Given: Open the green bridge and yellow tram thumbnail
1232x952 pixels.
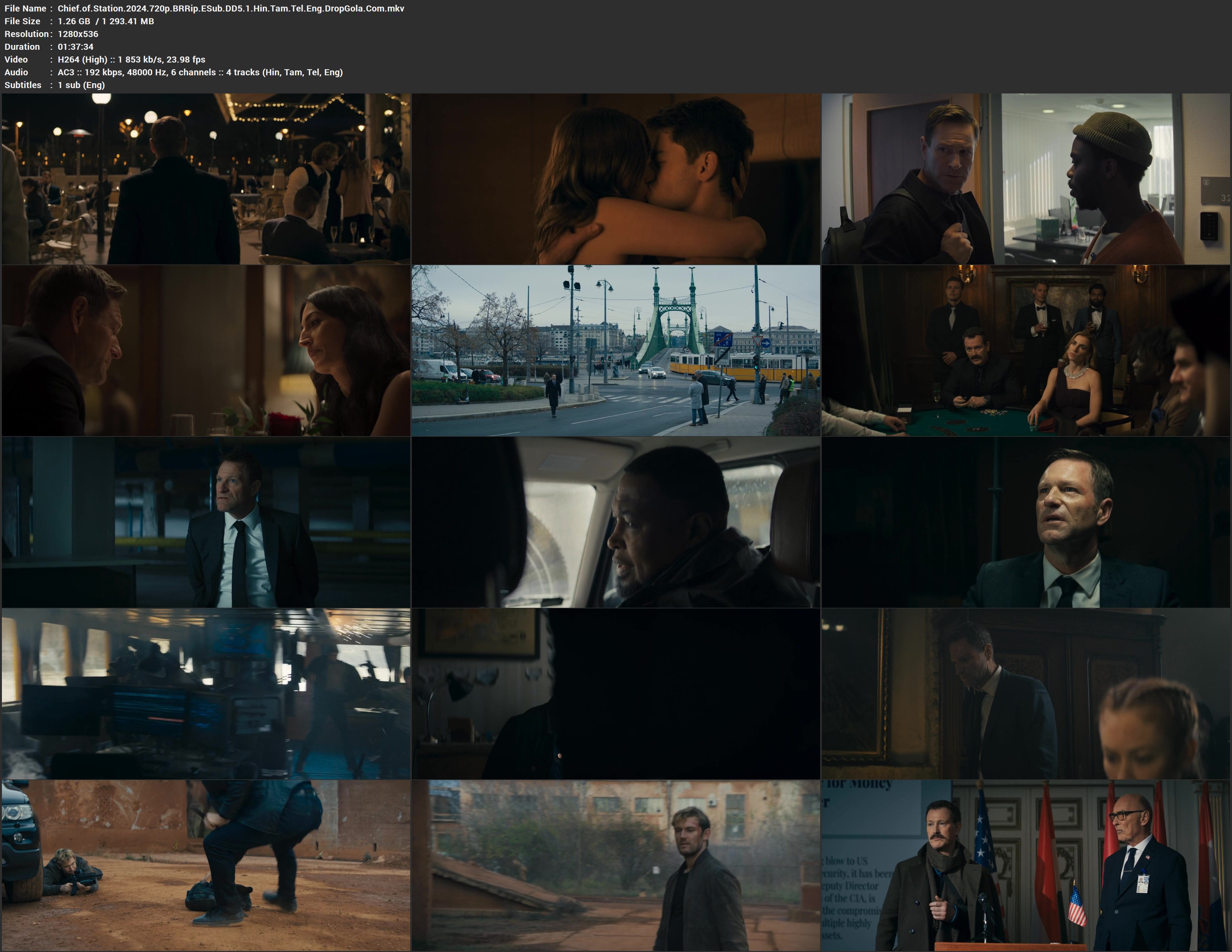Looking at the screenshot, I should 616,350.
